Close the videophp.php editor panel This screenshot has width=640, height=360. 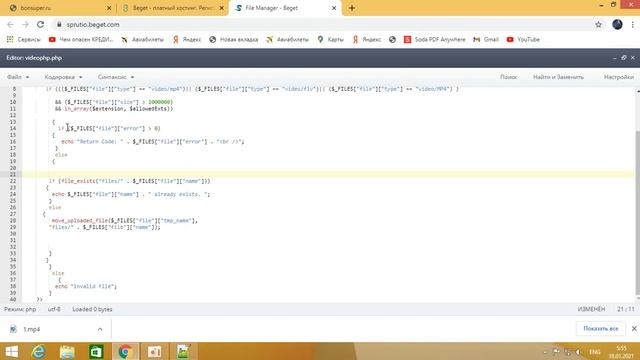click(x=633, y=58)
